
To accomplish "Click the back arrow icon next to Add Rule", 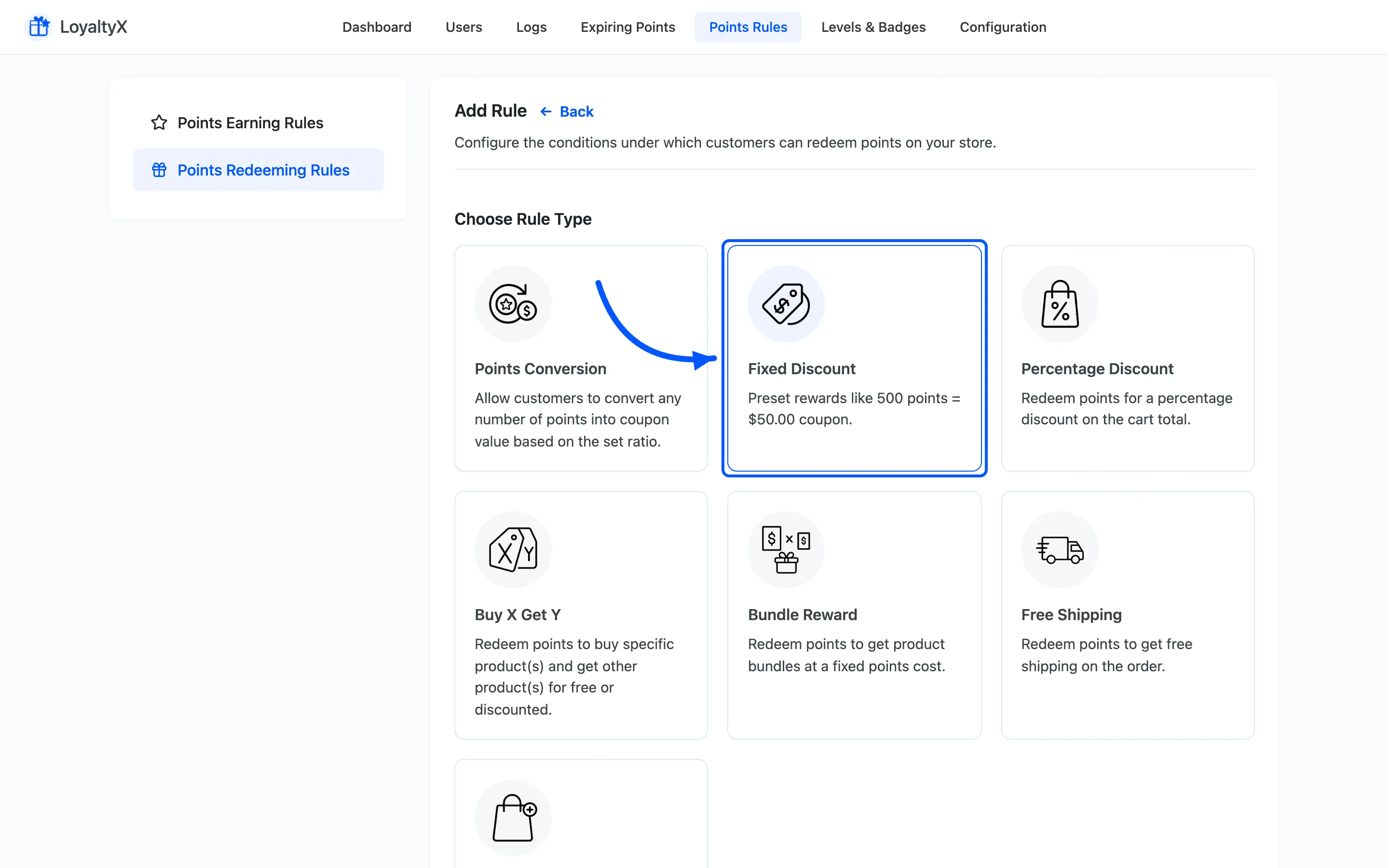I will tap(546, 111).
